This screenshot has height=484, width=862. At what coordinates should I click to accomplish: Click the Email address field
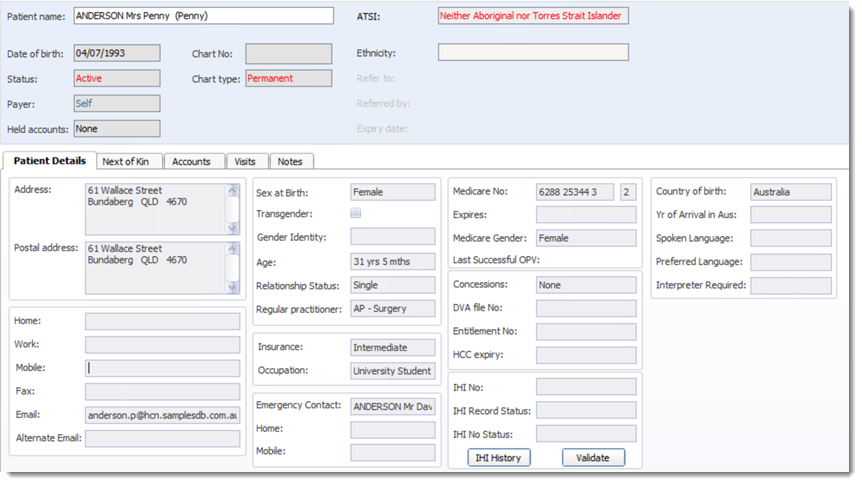point(162,415)
